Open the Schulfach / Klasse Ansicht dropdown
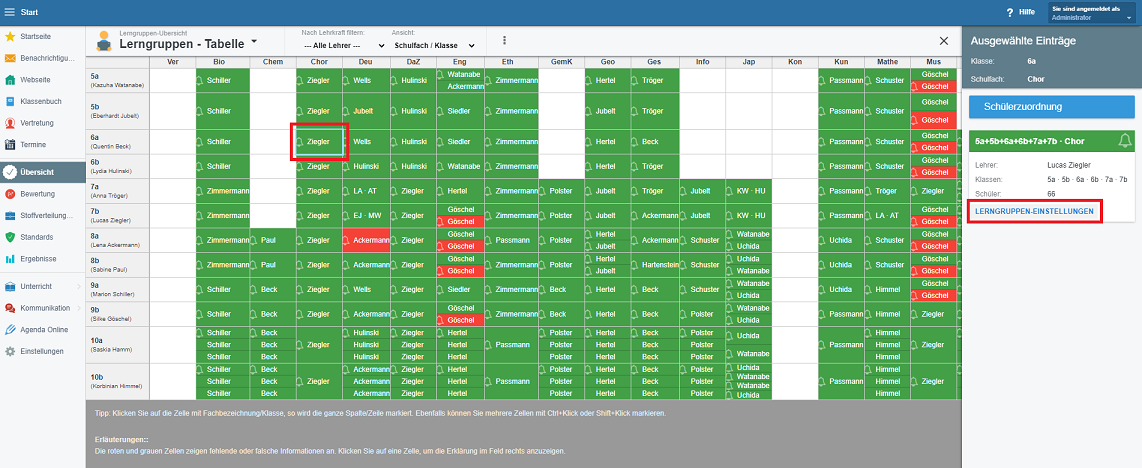This screenshot has width=1142, height=468. click(x=430, y=46)
